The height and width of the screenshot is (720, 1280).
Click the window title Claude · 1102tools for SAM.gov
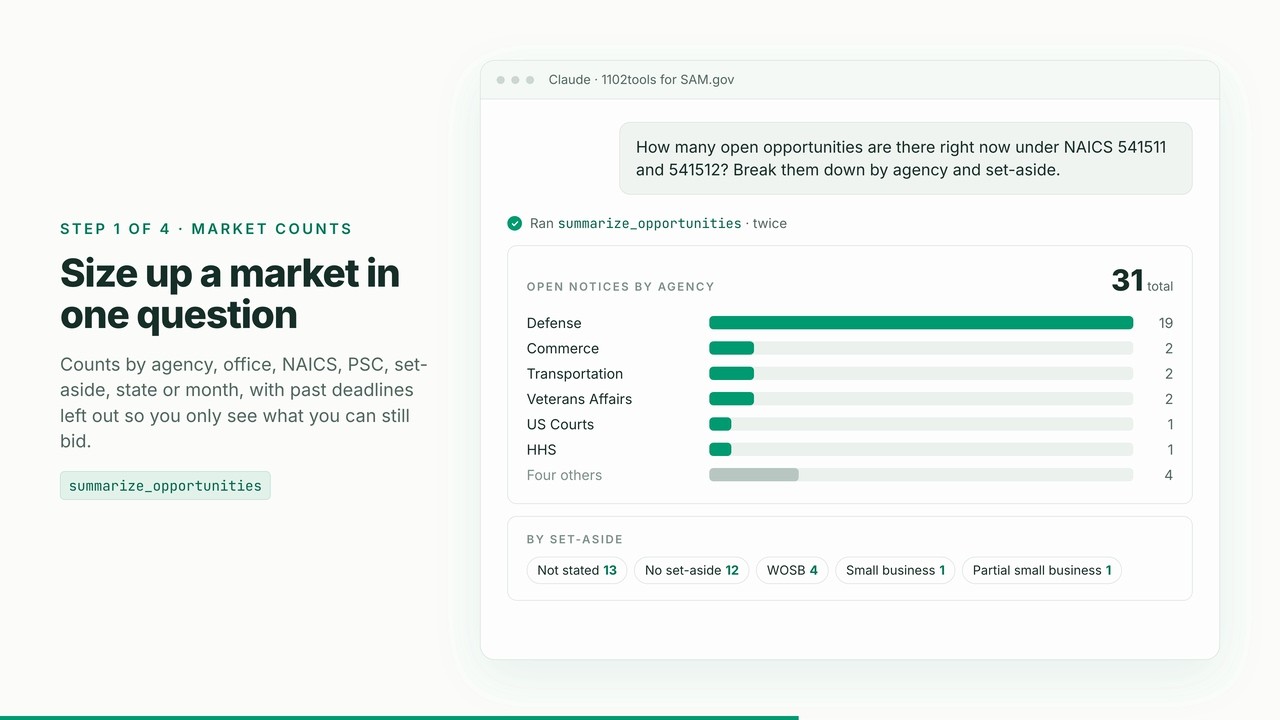click(641, 79)
